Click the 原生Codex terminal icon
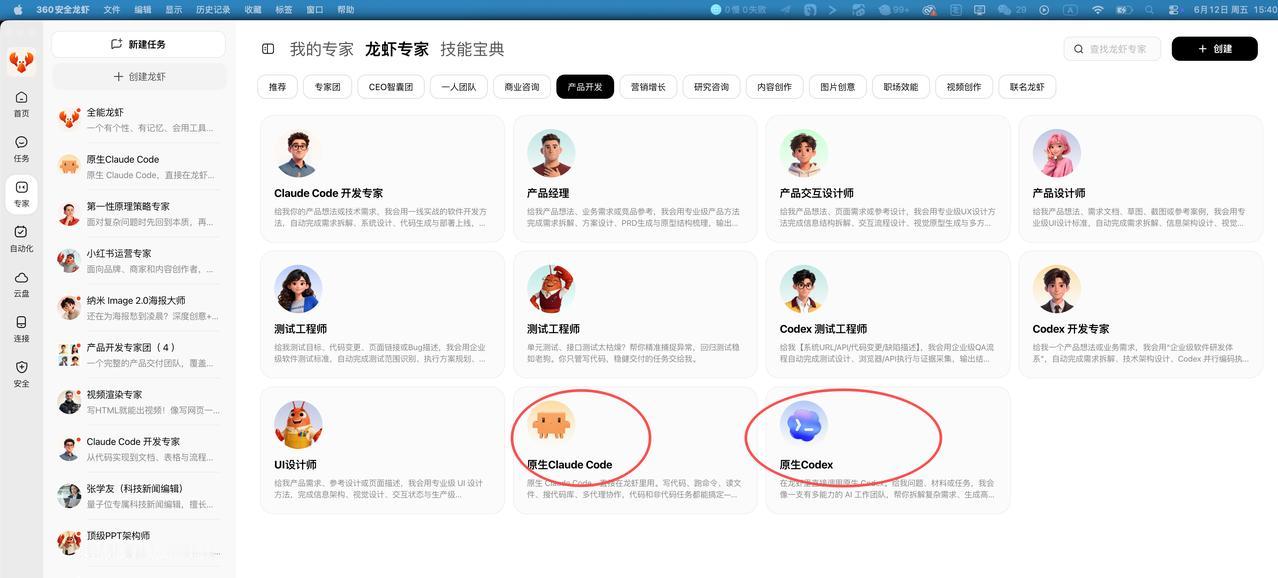This screenshot has width=1278, height=578. 803,425
